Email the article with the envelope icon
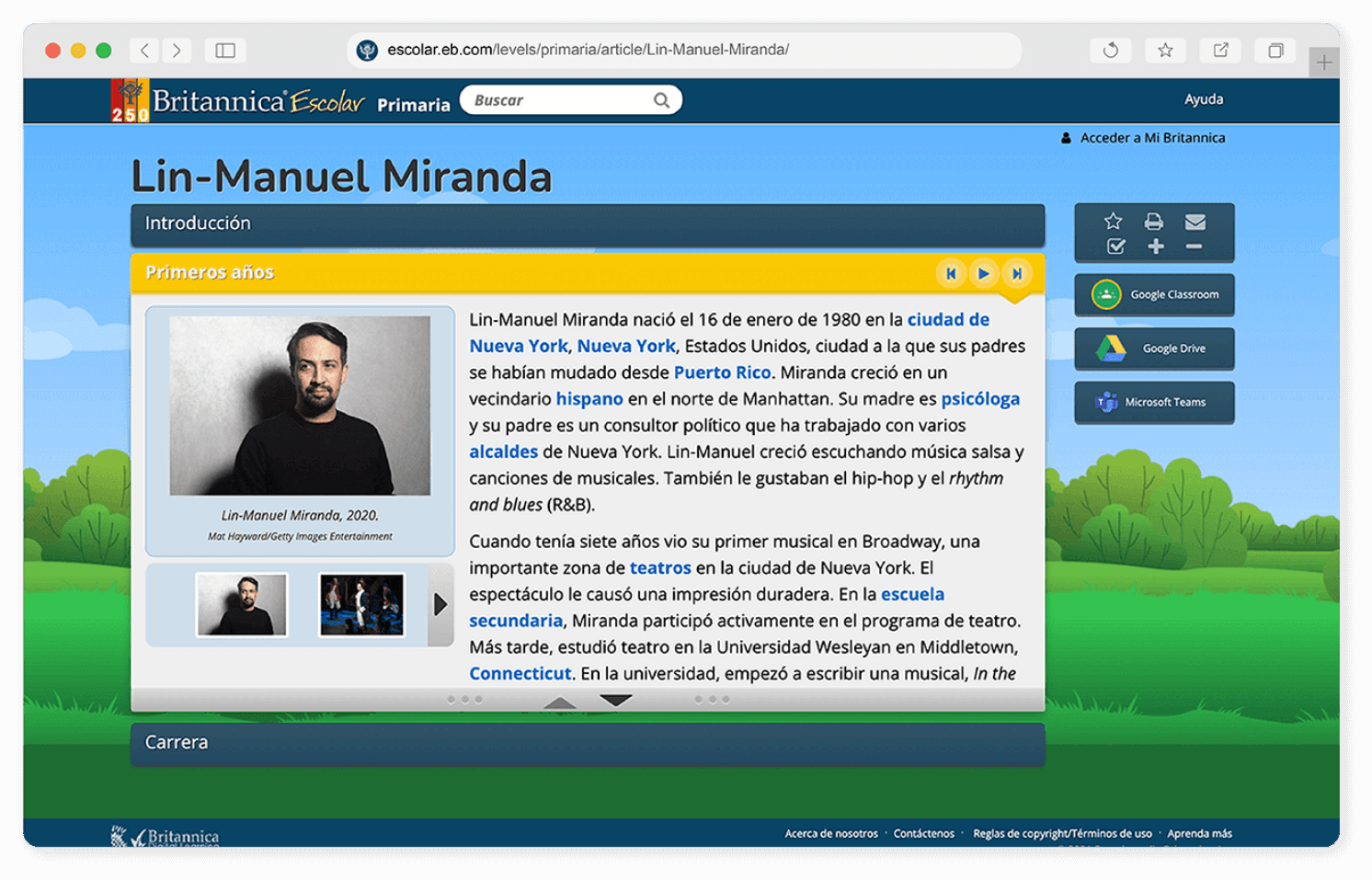 1195,222
